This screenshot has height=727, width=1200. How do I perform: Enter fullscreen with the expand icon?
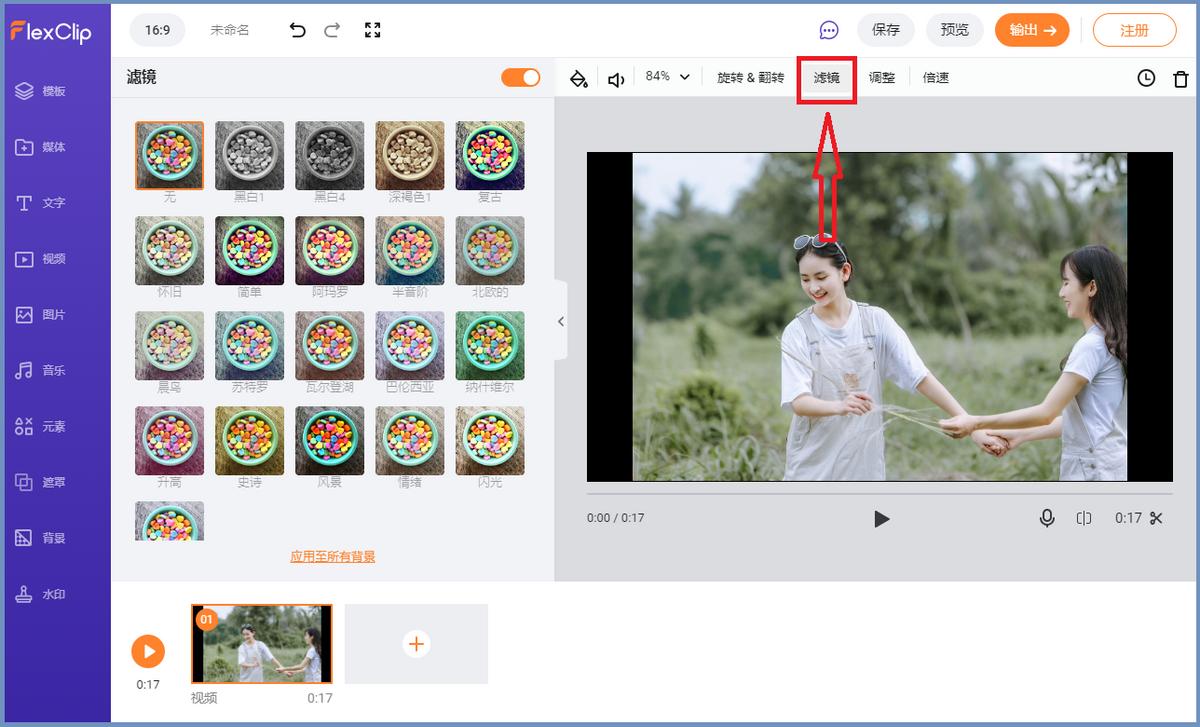click(373, 30)
